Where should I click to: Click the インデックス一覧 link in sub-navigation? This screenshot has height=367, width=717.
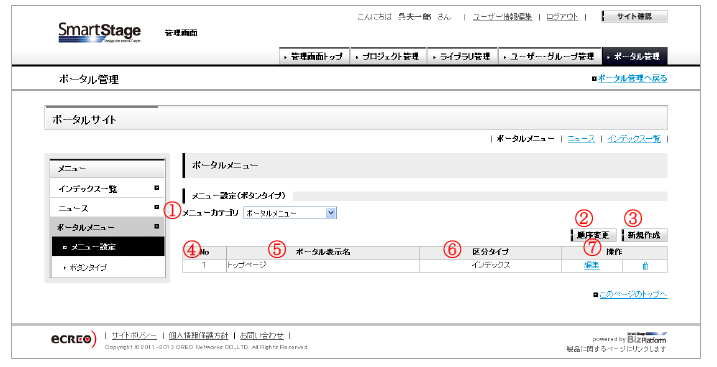click(634, 138)
